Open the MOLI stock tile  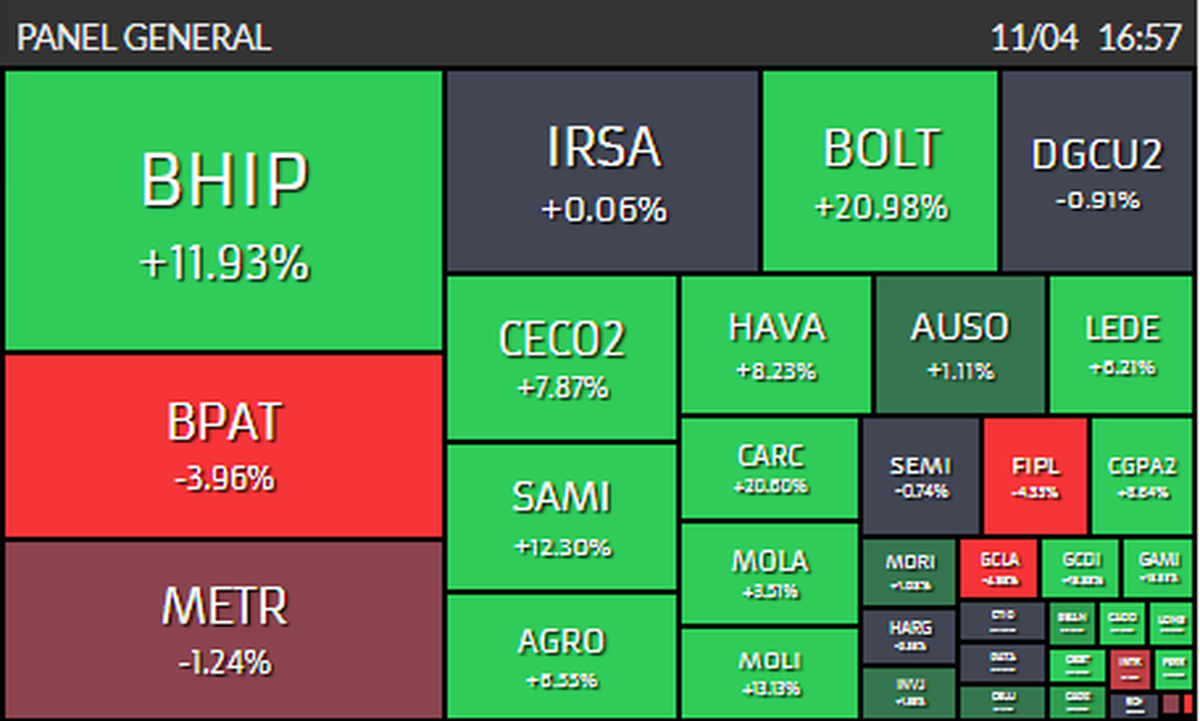[x=770, y=672]
